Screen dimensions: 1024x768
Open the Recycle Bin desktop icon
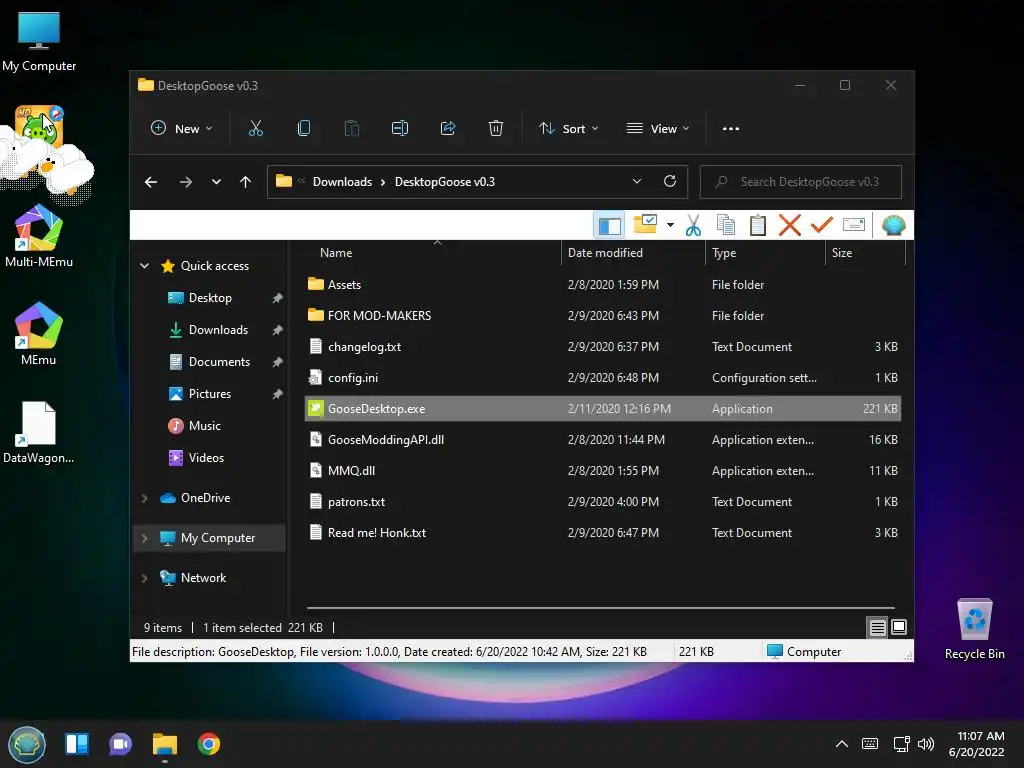[974, 629]
